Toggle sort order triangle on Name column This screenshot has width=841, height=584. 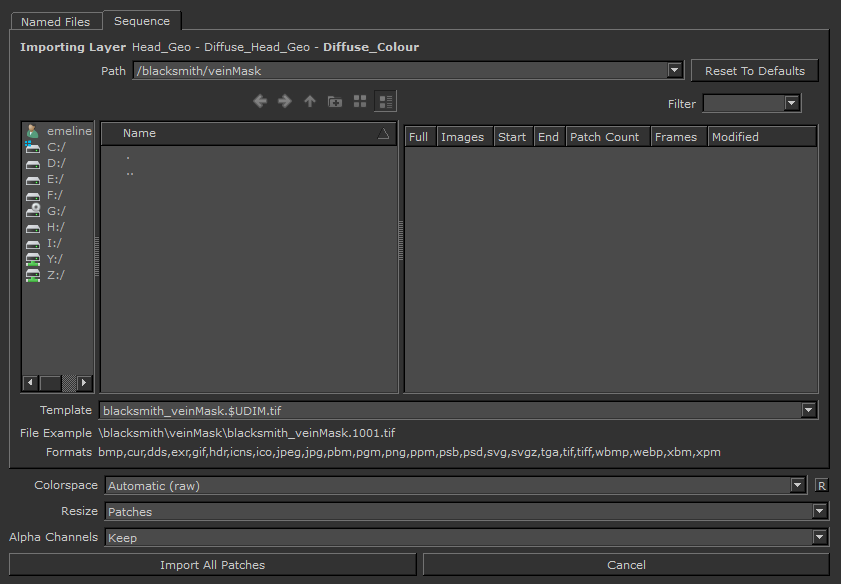coord(383,134)
